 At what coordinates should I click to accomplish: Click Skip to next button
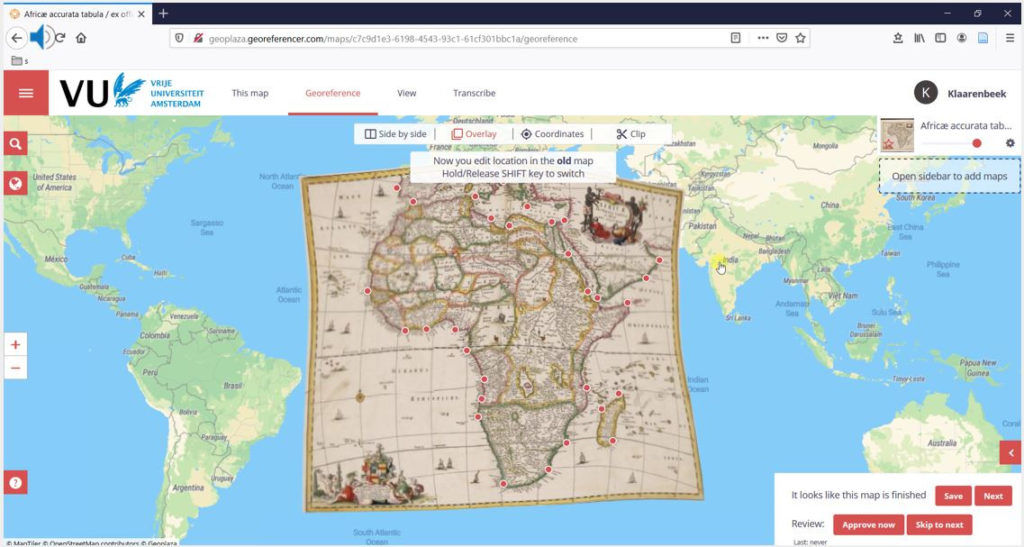(x=939, y=524)
